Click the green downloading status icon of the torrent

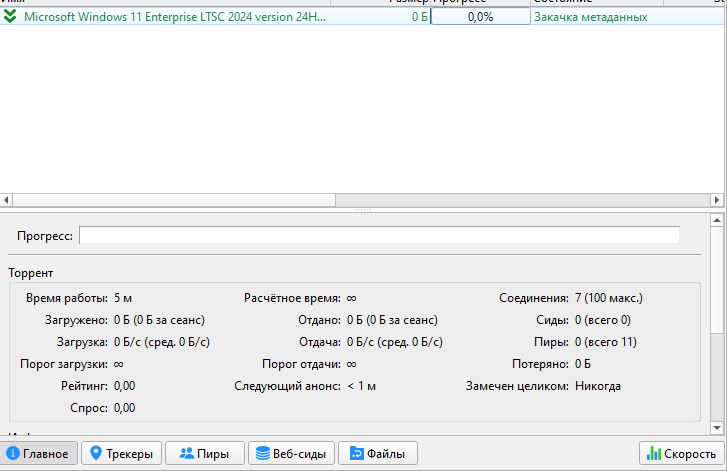(10, 17)
